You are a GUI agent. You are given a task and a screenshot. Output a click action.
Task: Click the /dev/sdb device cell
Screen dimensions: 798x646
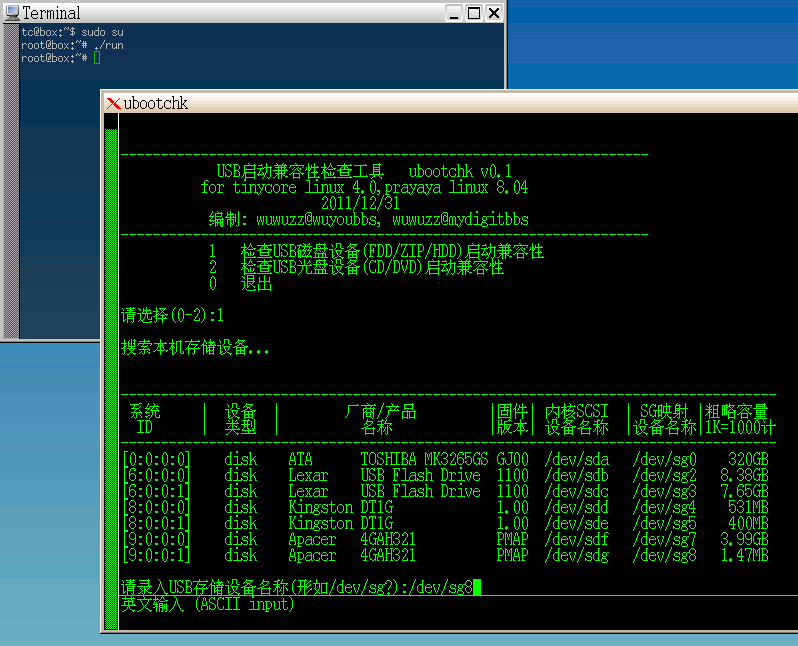point(577,475)
